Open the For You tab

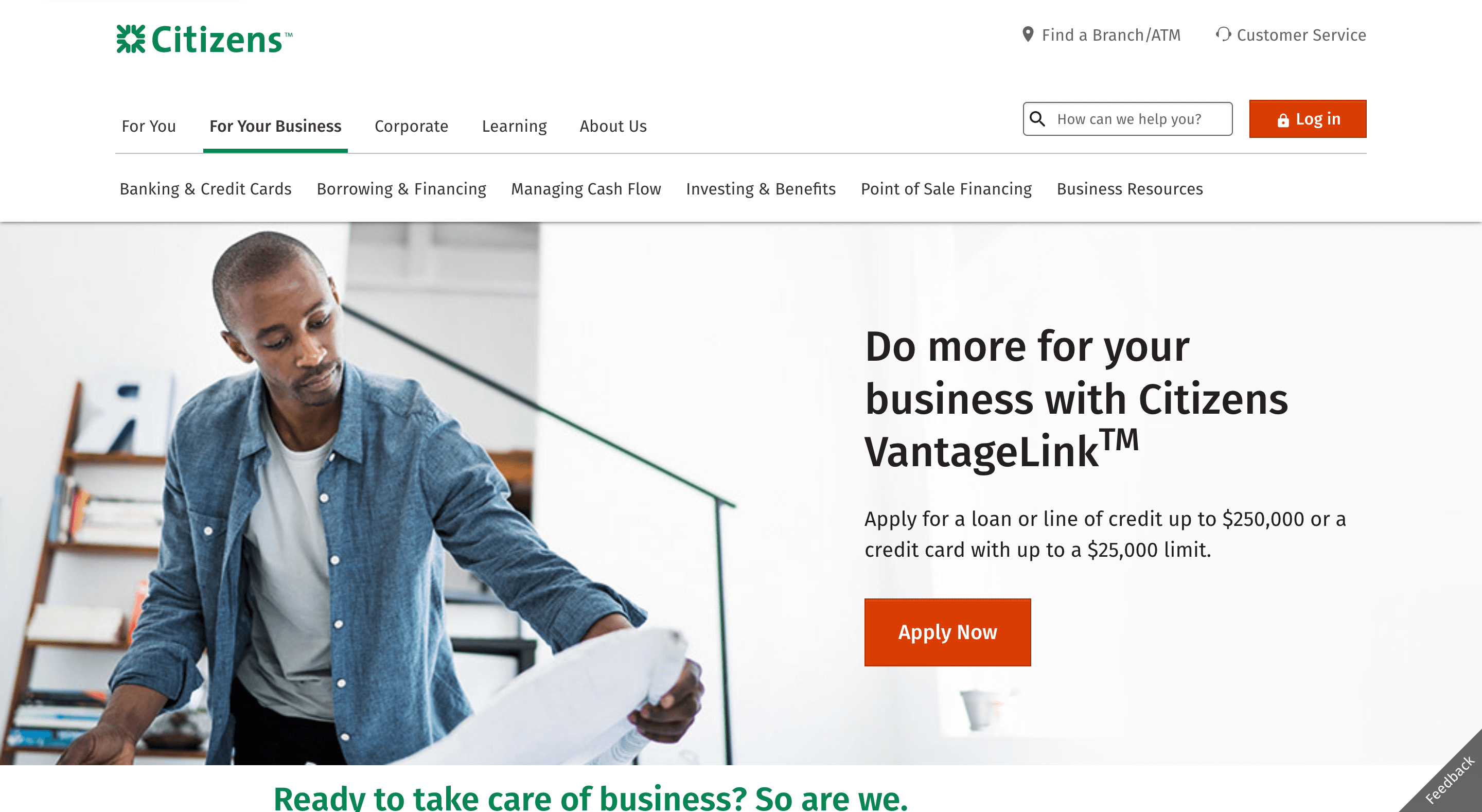148,126
